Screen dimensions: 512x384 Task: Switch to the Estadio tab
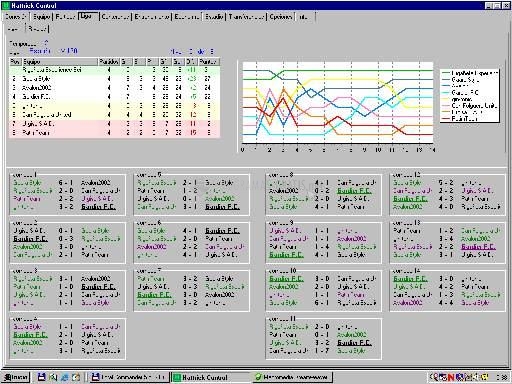pos(214,16)
